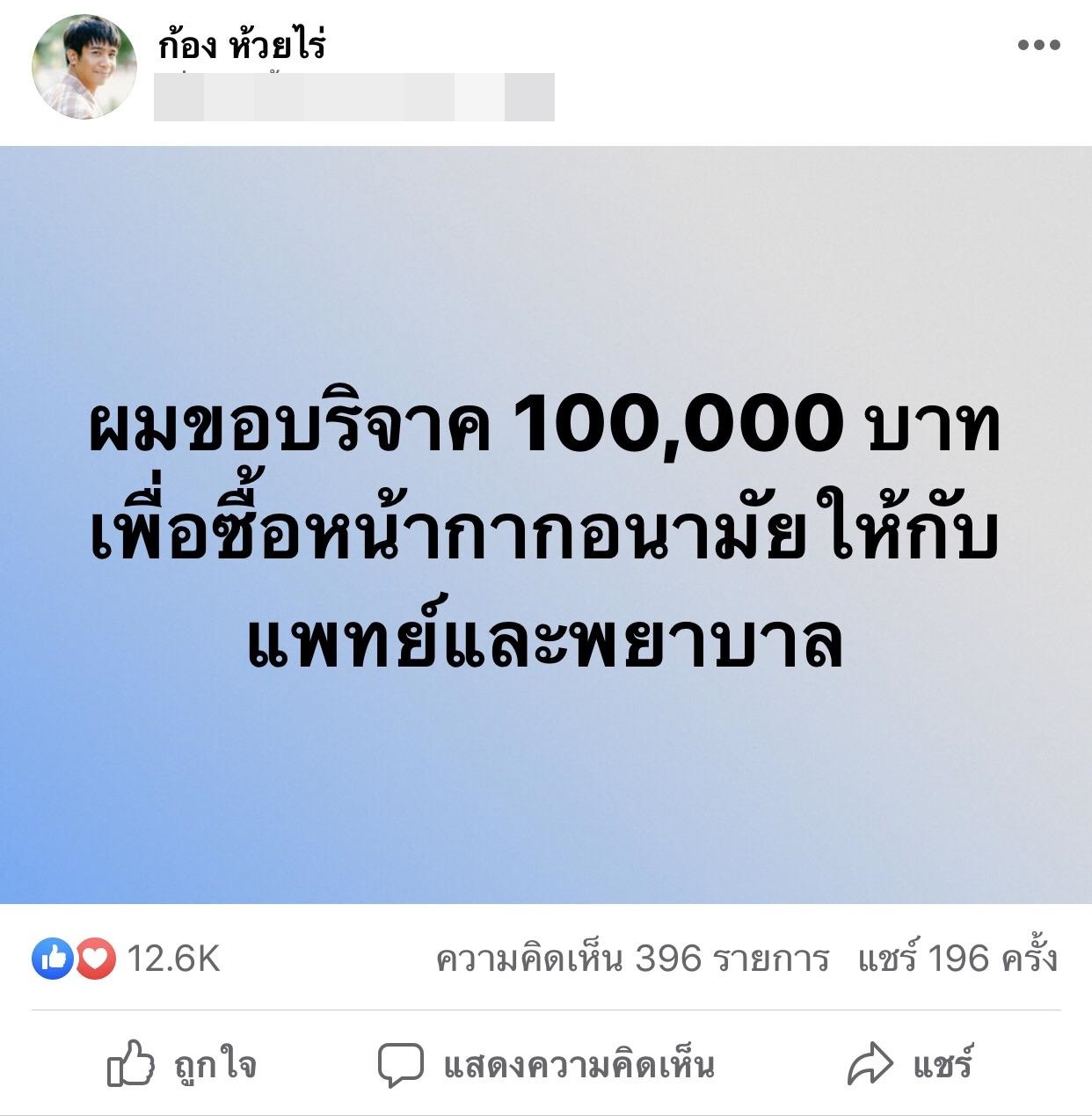1092x1116 pixels.
Task: Click the รายการ word in the comment count
Action: coord(771,958)
